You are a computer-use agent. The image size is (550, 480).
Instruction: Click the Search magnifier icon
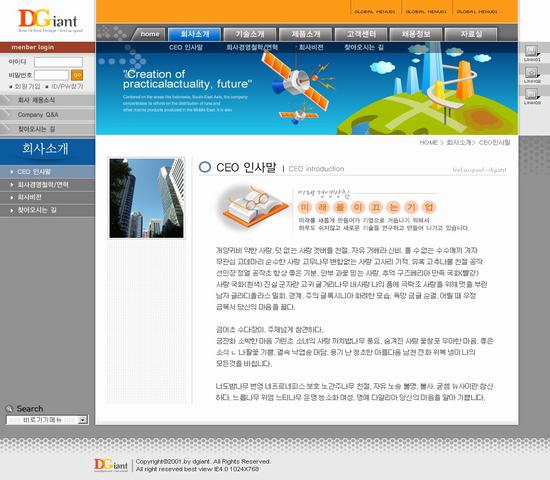tap(9, 409)
